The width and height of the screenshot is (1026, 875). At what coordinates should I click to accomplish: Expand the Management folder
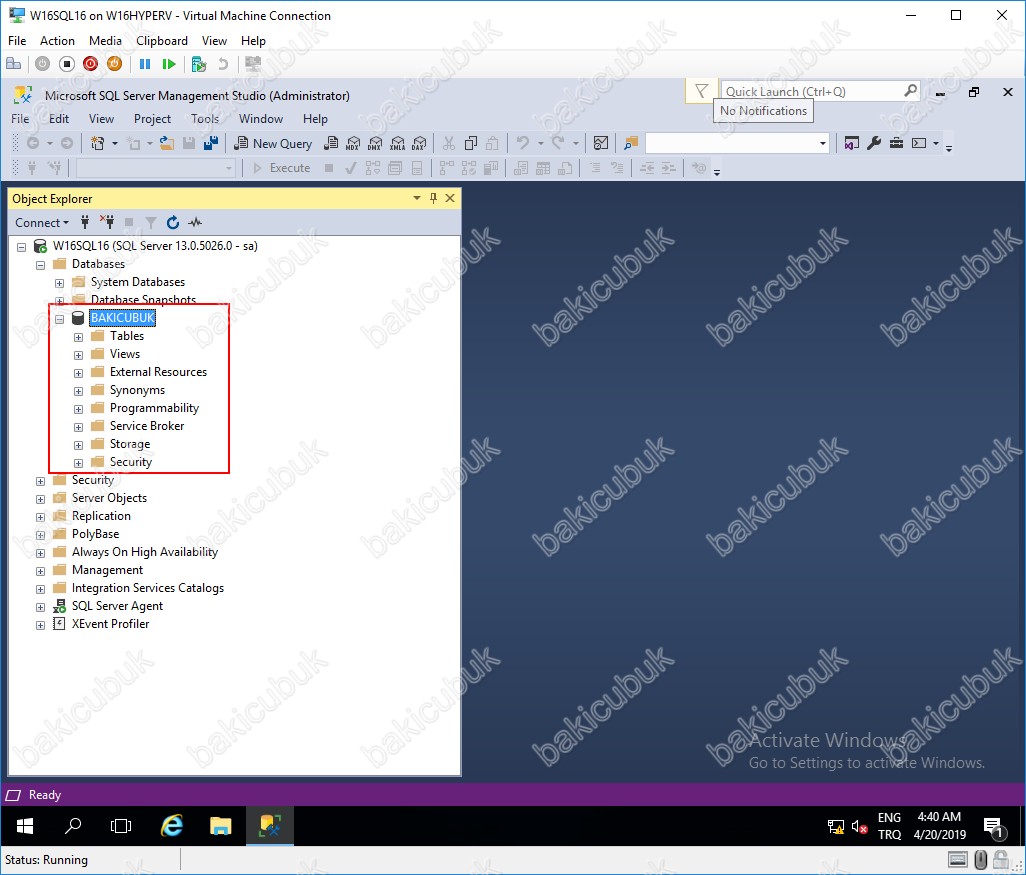pyautogui.click(x=41, y=571)
